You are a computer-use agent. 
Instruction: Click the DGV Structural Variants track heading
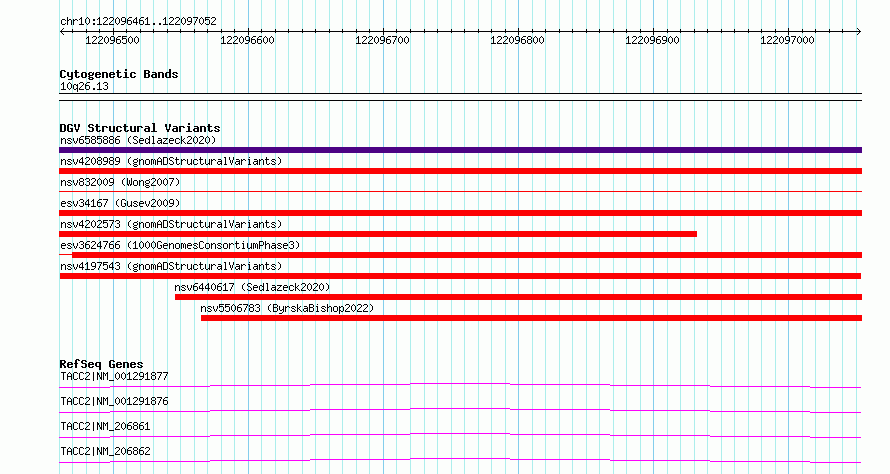(x=140, y=128)
